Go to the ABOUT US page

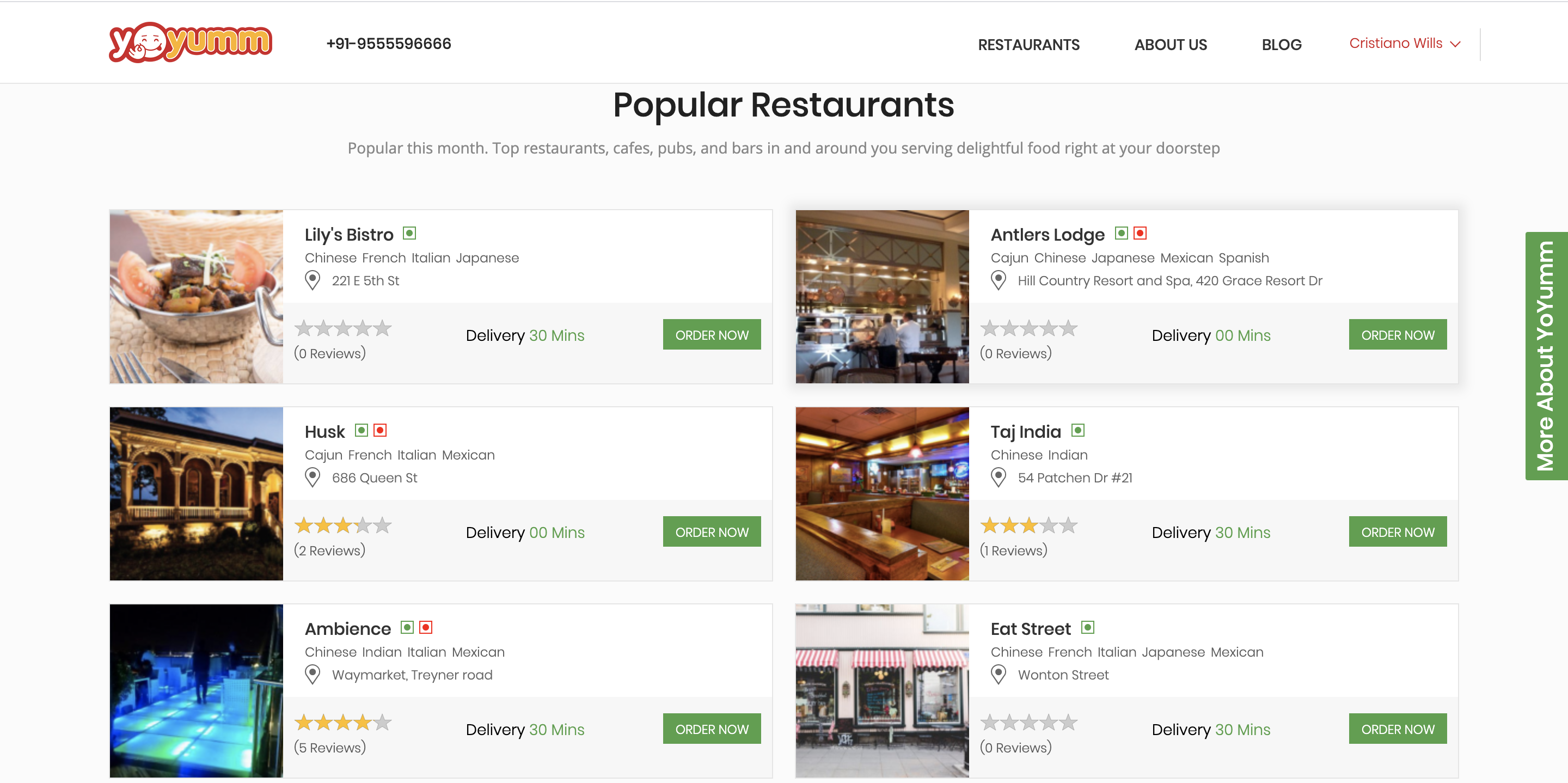point(1171,45)
